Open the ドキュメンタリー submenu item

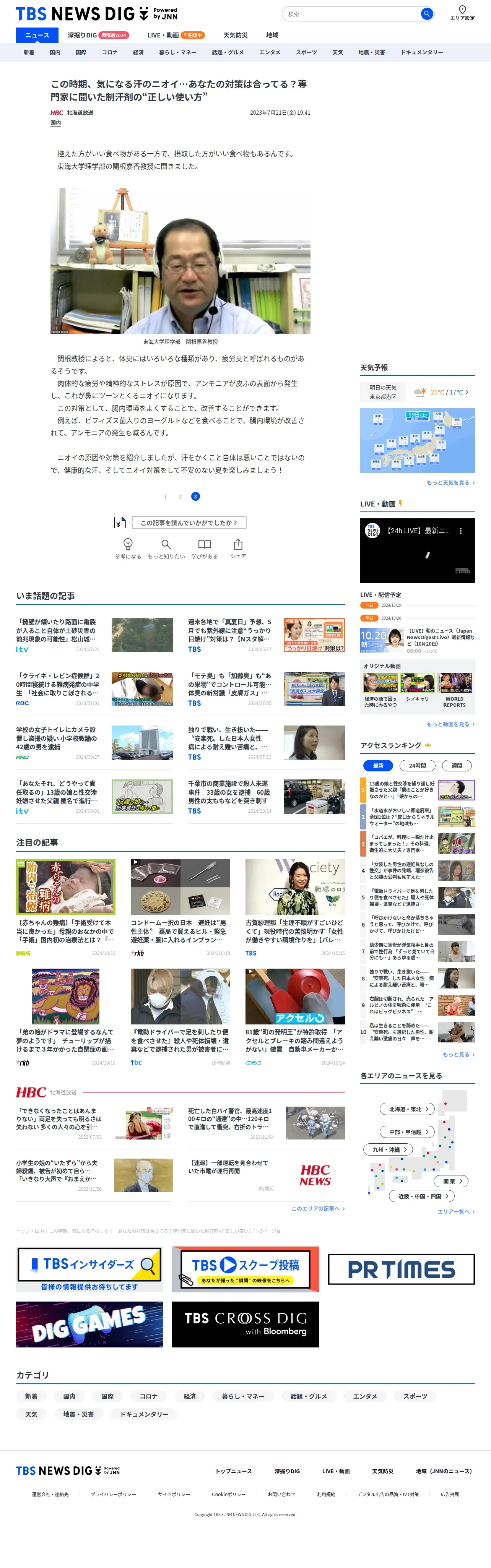pos(421,52)
